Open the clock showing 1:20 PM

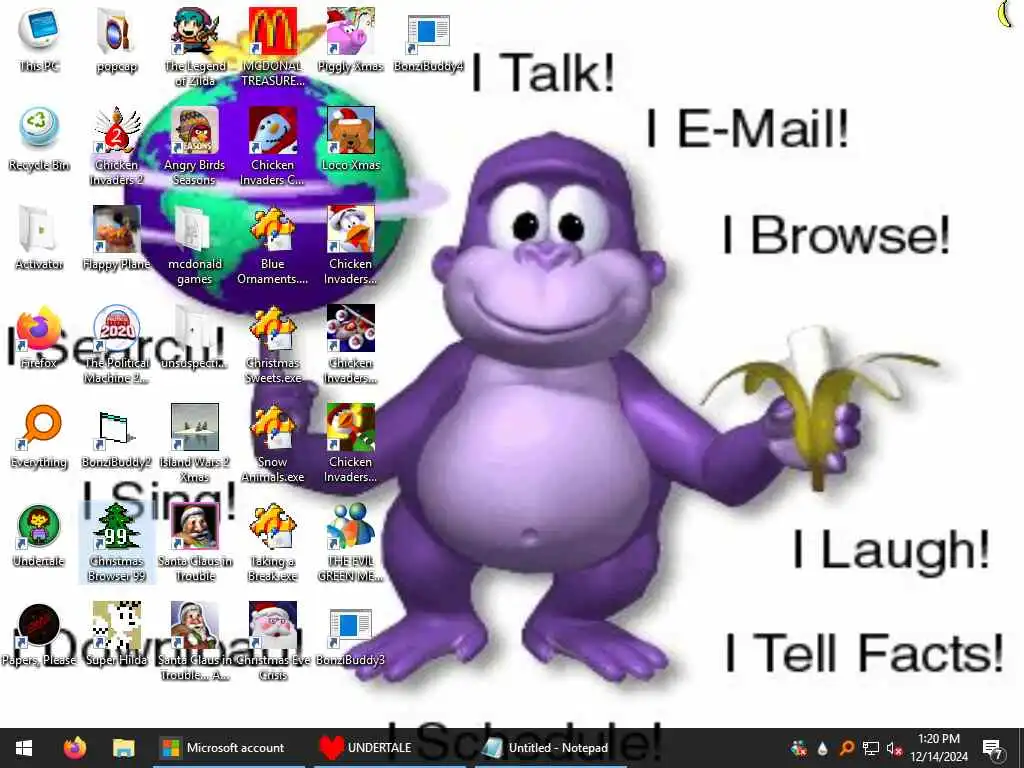[938, 748]
